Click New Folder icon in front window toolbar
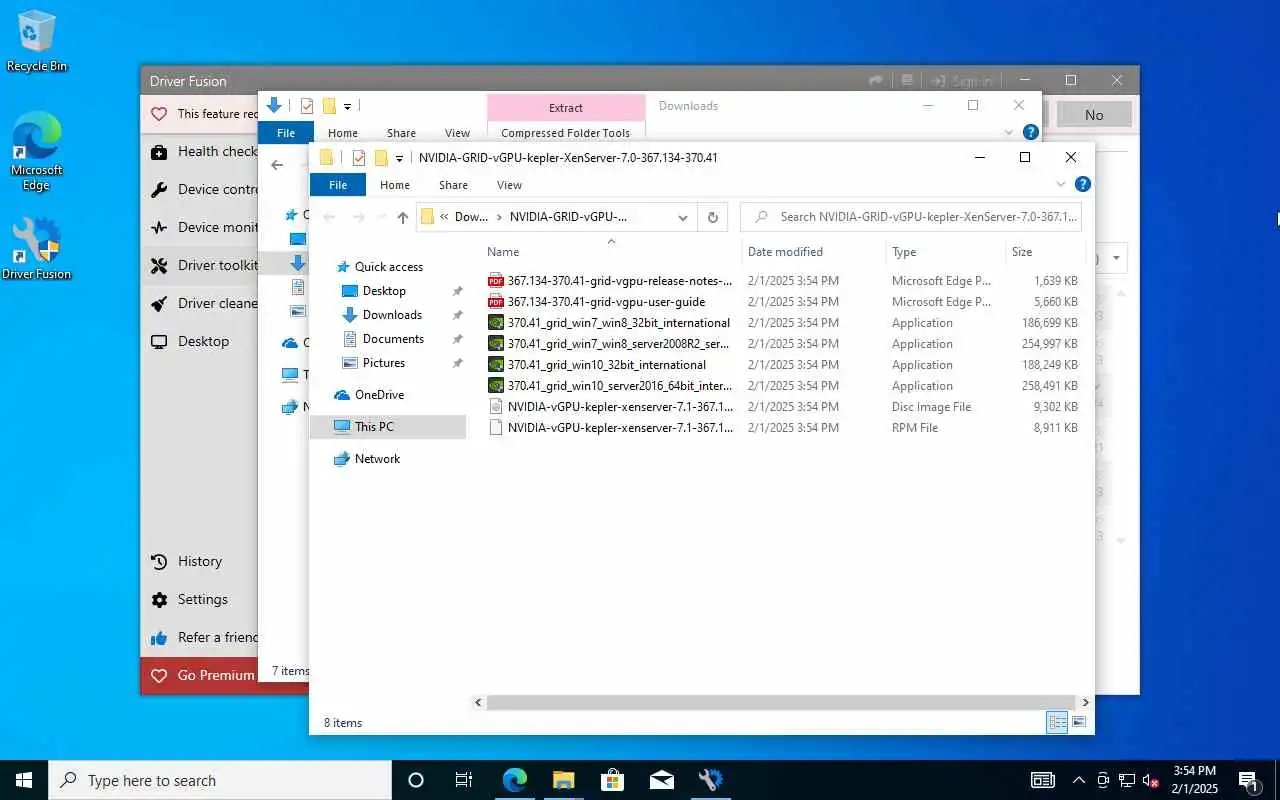1280x800 pixels. pyautogui.click(x=381, y=158)
